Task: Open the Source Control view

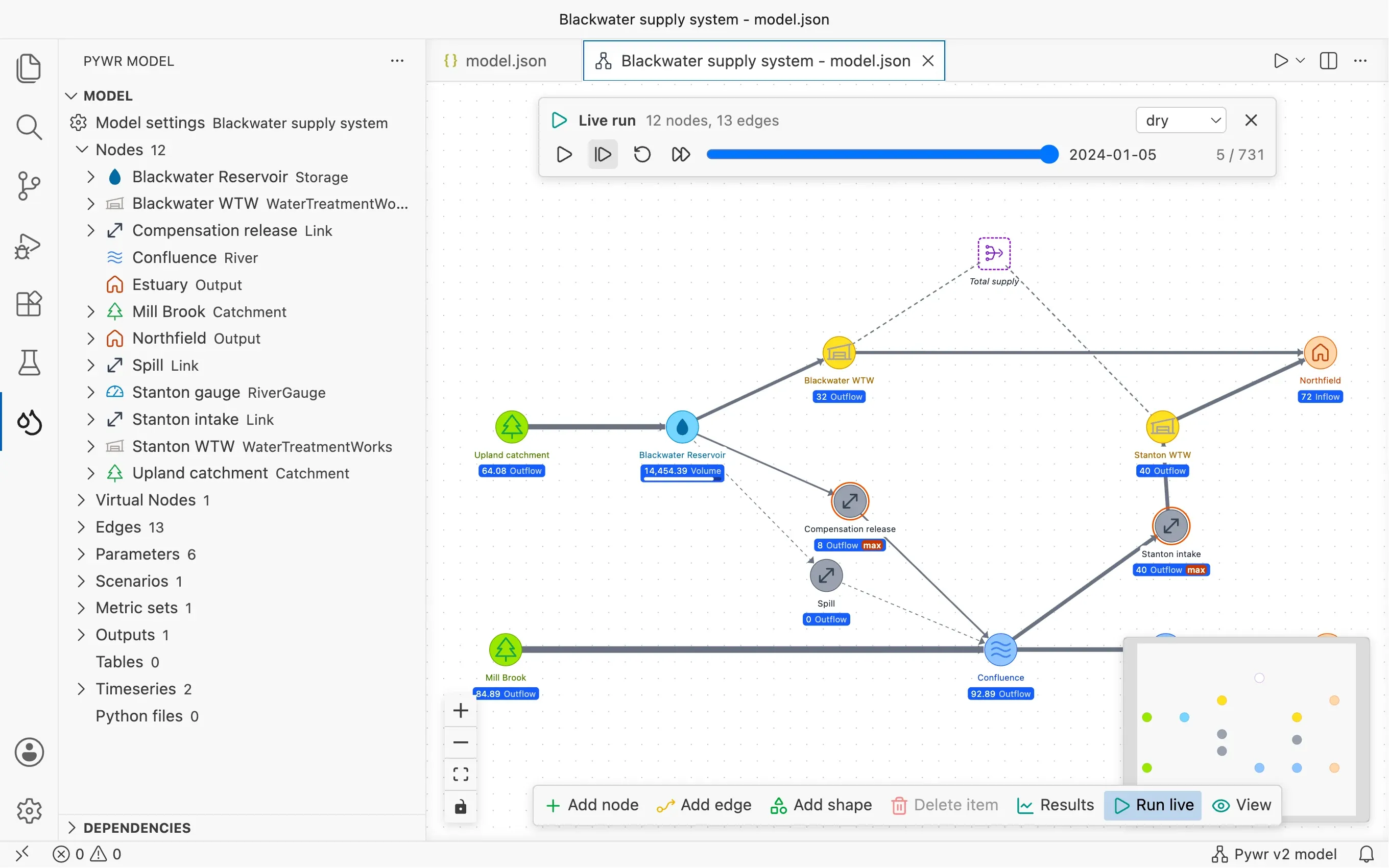Action: pyautogui.click(x=29, y=186)
